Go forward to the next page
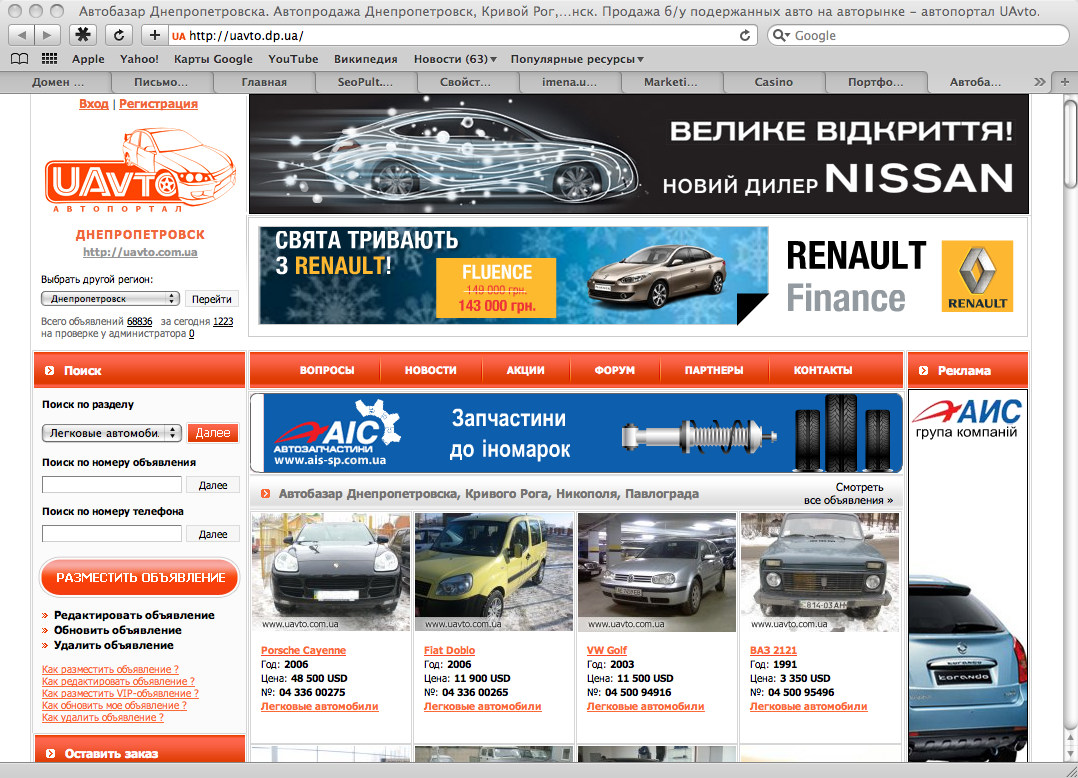Screen dimensions: 1078x778 47,35
